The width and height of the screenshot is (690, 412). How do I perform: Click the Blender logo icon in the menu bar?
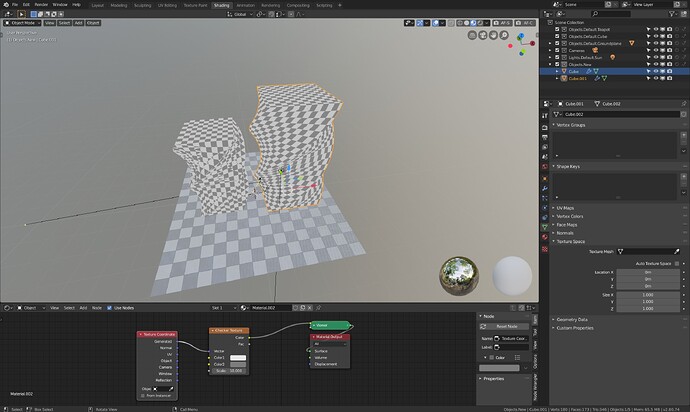(x=6, y=5)
